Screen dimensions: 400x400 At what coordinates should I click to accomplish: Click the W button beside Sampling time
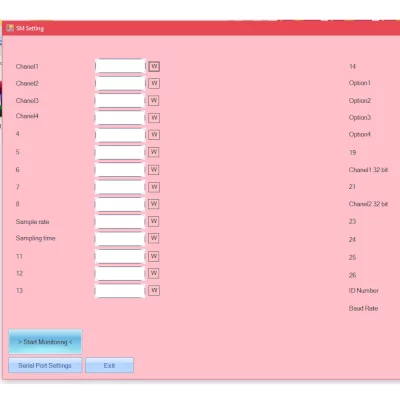point(154,238)
